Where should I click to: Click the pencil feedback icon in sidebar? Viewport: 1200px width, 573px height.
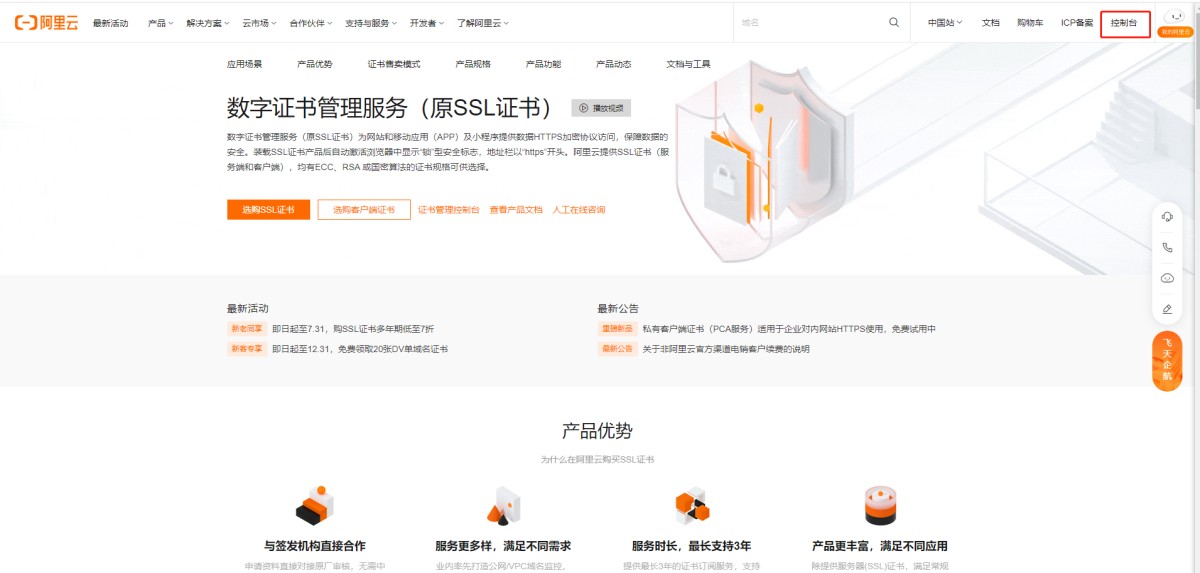coord(1167,309)
